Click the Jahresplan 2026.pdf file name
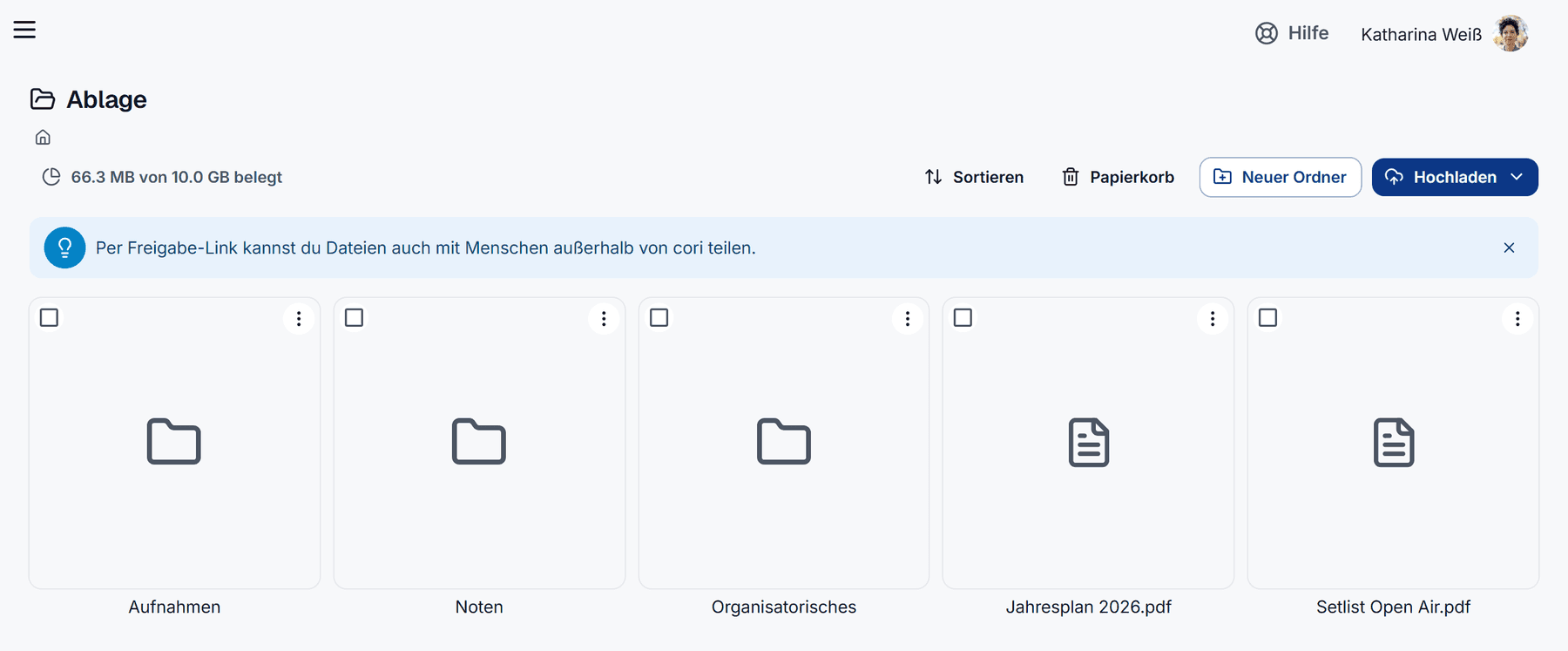The image size is (1568, 651). pyautogui.click(x=1089, y=607)
